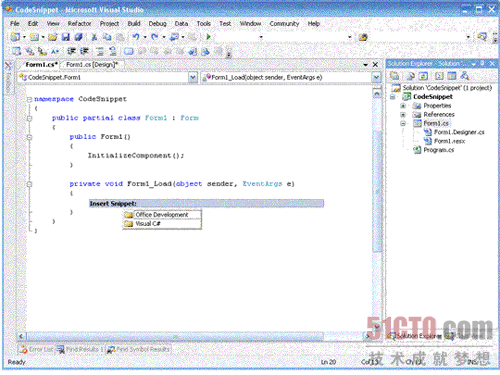Select Office Development snippet folder
500x375 pixels.
(162, 215)
